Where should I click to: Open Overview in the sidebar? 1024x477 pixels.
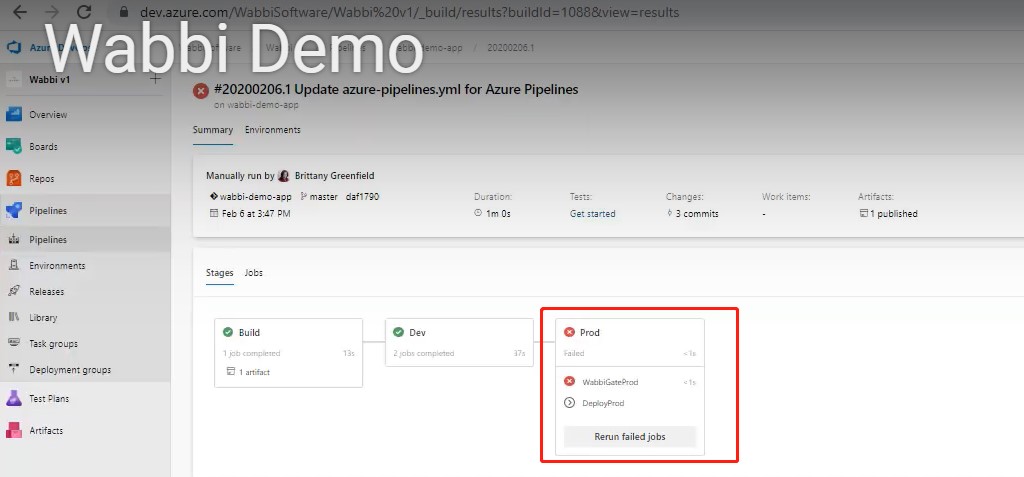(x=48, y=115)
